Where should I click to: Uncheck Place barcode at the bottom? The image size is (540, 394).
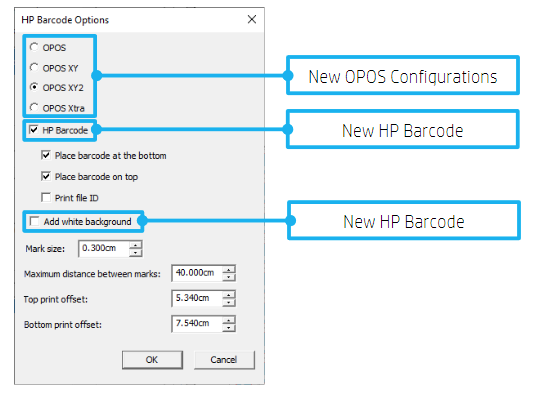click(x=45, y=155)
